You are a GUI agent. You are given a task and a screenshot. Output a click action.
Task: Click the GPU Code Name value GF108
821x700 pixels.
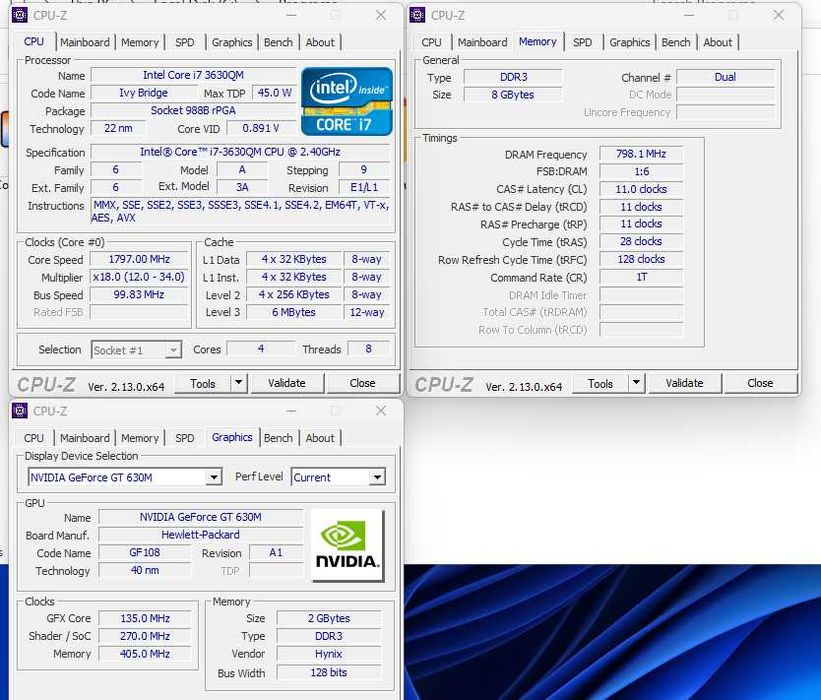[145, 552]
